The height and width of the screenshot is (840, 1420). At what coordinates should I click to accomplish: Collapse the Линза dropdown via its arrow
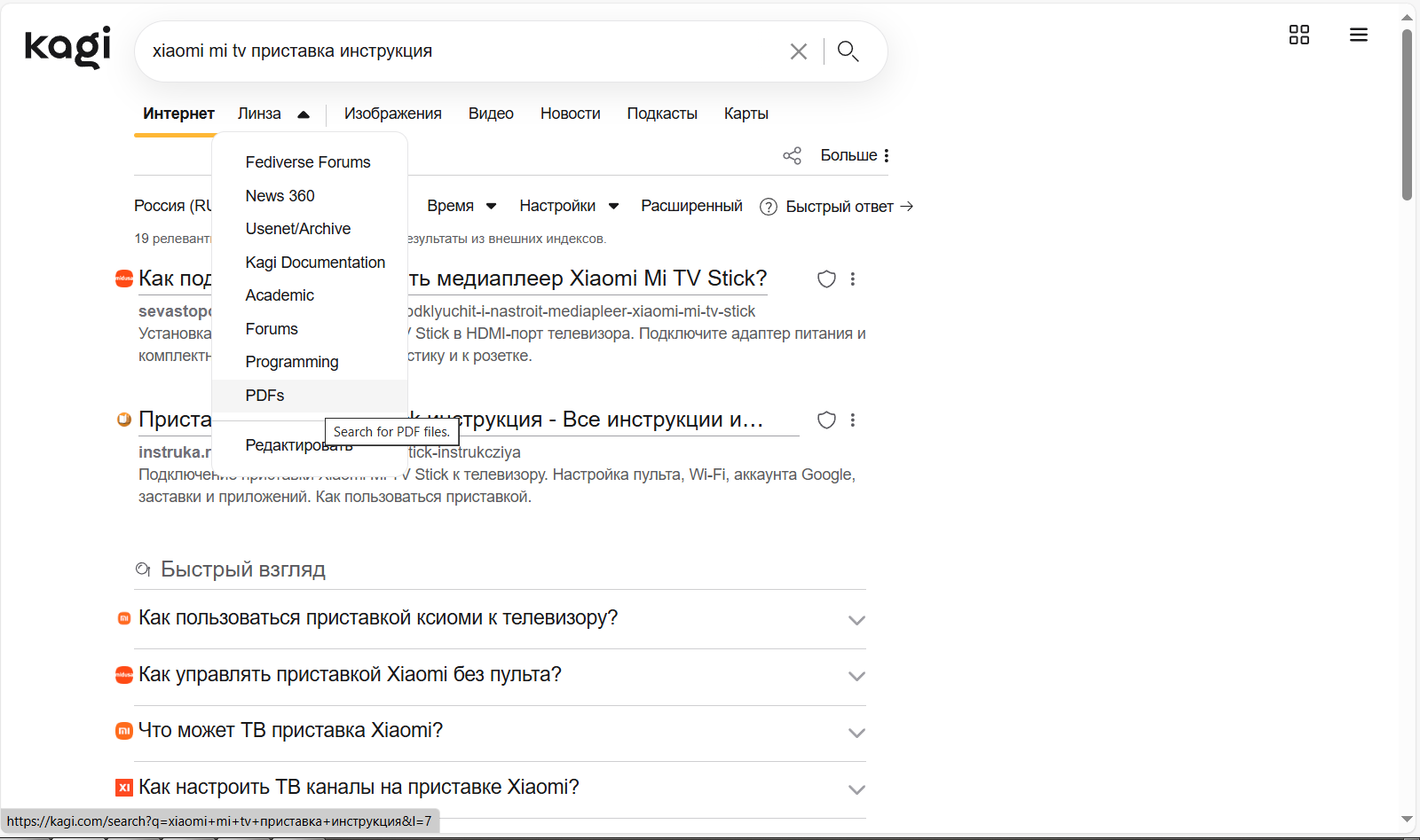tap(304, 114)
